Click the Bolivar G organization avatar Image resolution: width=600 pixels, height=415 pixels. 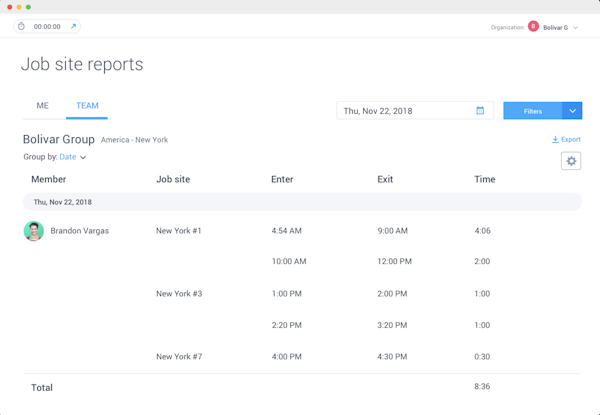533,26
